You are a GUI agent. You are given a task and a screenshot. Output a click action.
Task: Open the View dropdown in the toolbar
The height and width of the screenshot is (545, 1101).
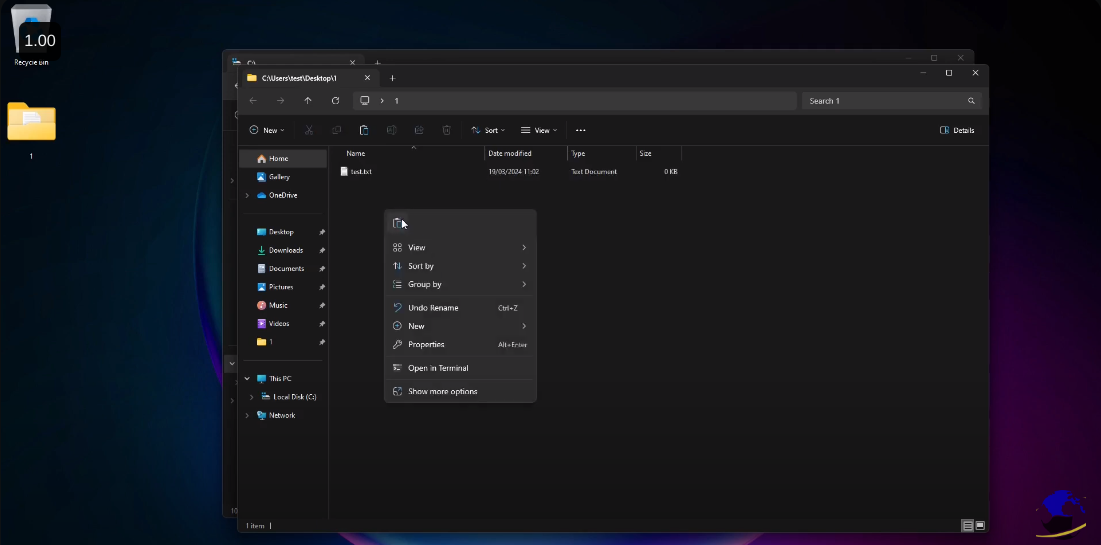tap(539, 130)
